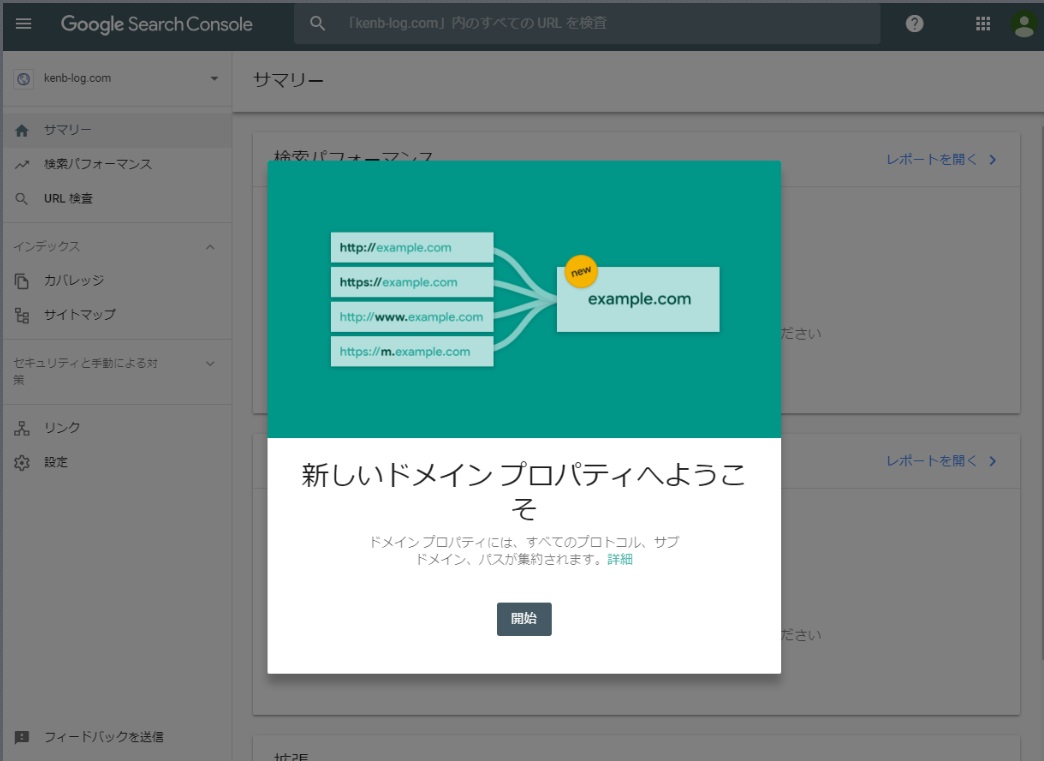Collapse the インデックス section chevron
The width and height of the screenshot is (1044, 761).
click(211, 245)
